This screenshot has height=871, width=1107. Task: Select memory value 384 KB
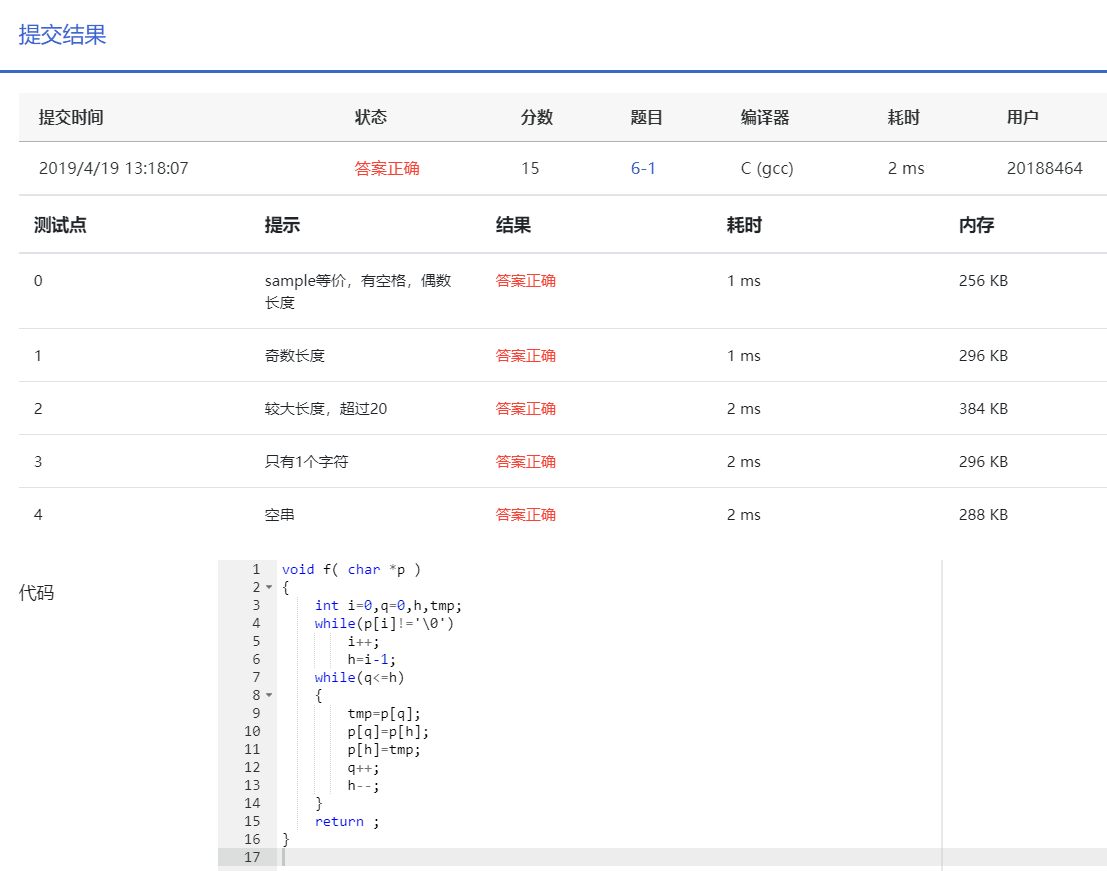click(x=983, y=409)
